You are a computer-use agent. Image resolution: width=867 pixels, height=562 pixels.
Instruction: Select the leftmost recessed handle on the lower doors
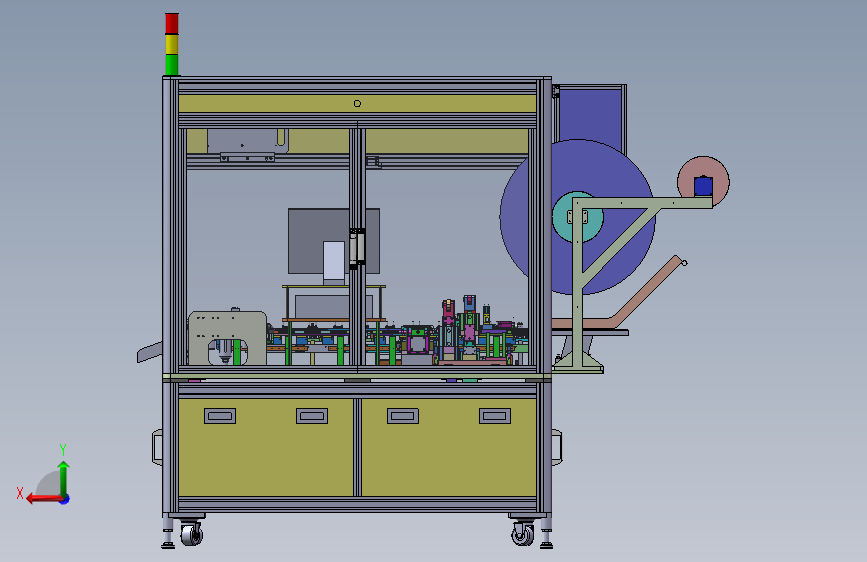(220, 416)
